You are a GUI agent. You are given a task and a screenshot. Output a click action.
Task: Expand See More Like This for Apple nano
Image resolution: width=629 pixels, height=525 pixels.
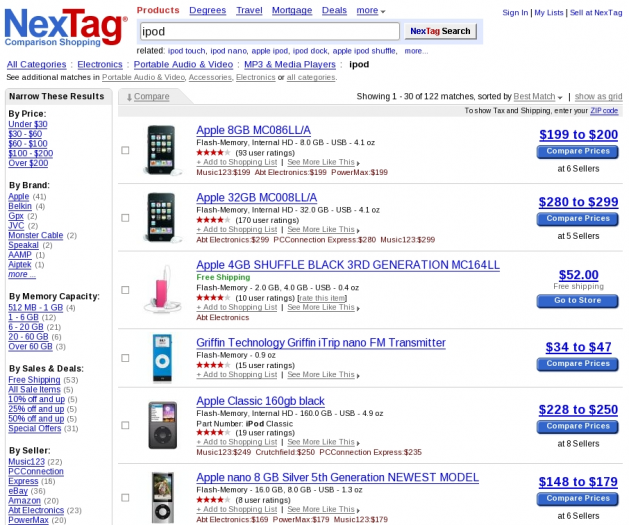(323, 509)
